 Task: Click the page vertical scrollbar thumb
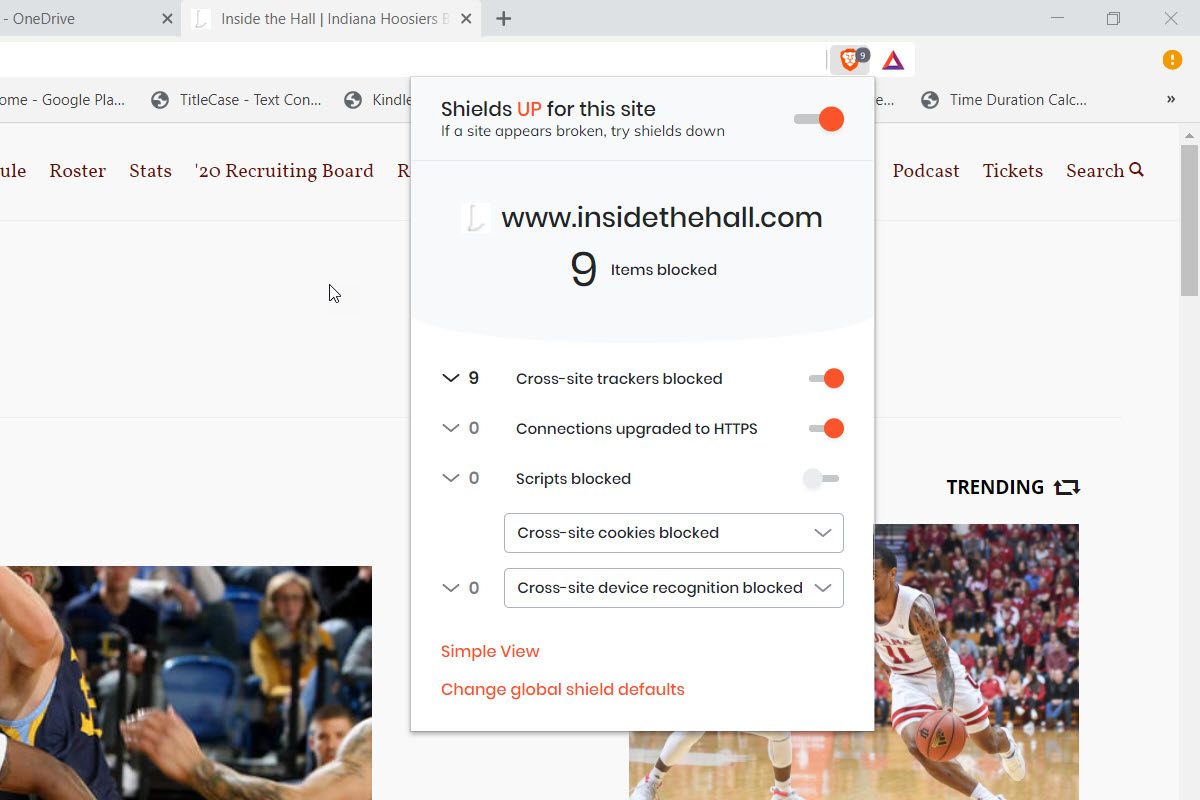coord(1189,220)
